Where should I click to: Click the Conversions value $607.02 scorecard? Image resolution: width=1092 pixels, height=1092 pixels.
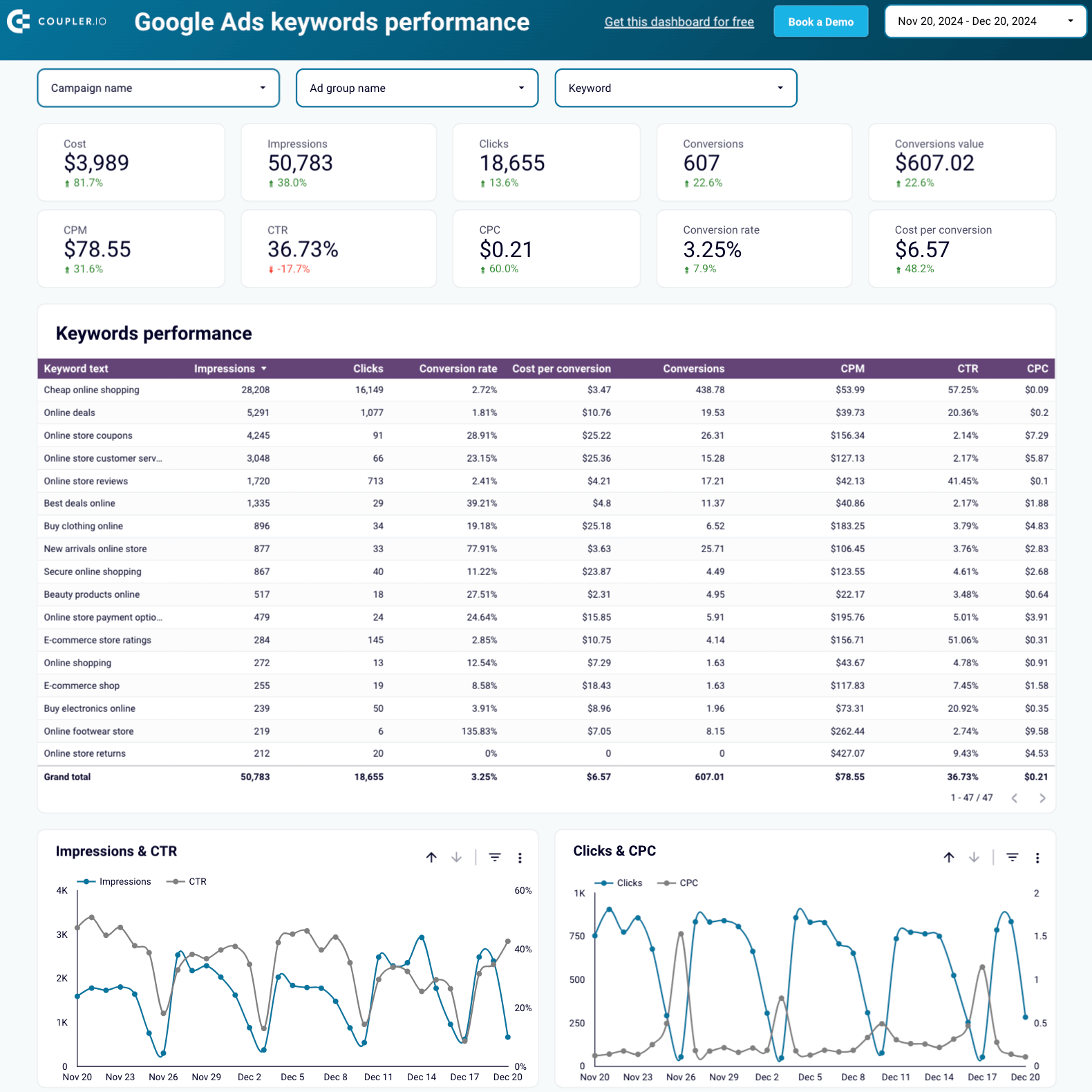(962, 162)
